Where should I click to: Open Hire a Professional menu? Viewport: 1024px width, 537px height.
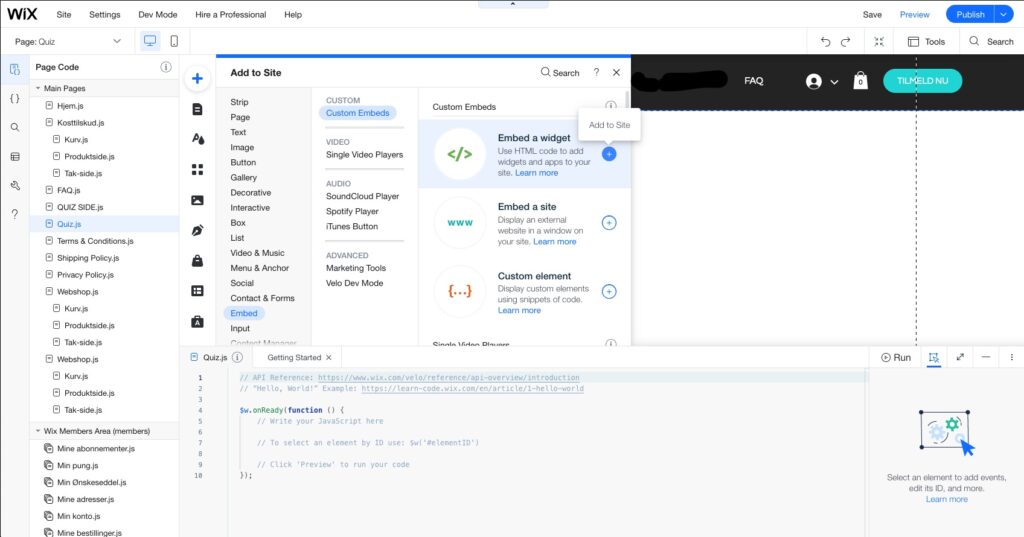pos(231,14)
